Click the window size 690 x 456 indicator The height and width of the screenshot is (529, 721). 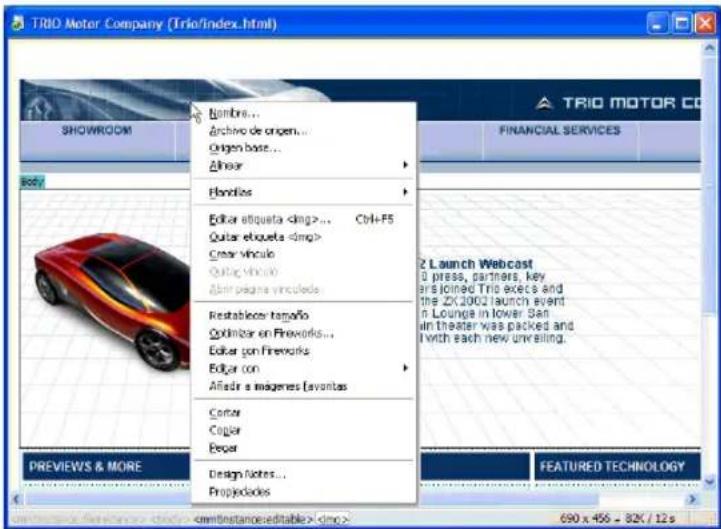(x=586, y=518)
